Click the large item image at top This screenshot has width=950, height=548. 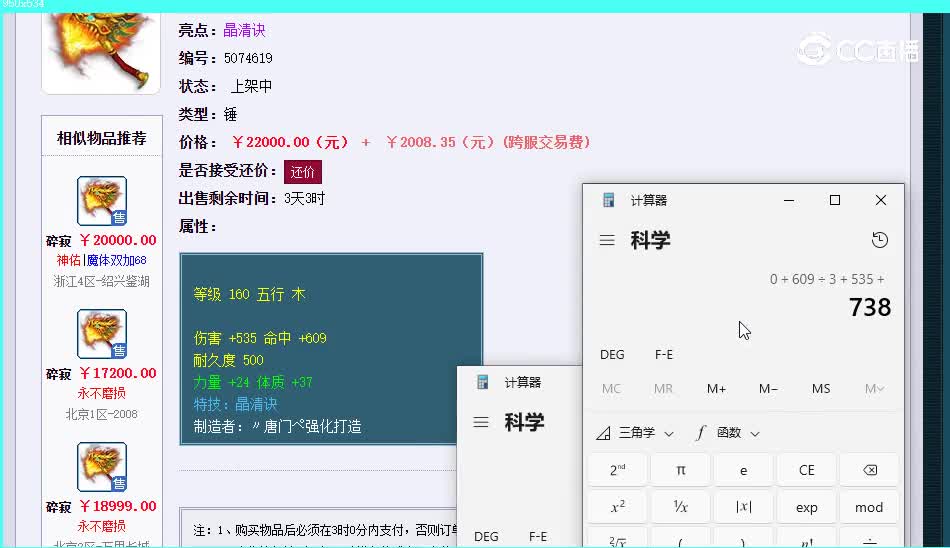click(101, 52)
